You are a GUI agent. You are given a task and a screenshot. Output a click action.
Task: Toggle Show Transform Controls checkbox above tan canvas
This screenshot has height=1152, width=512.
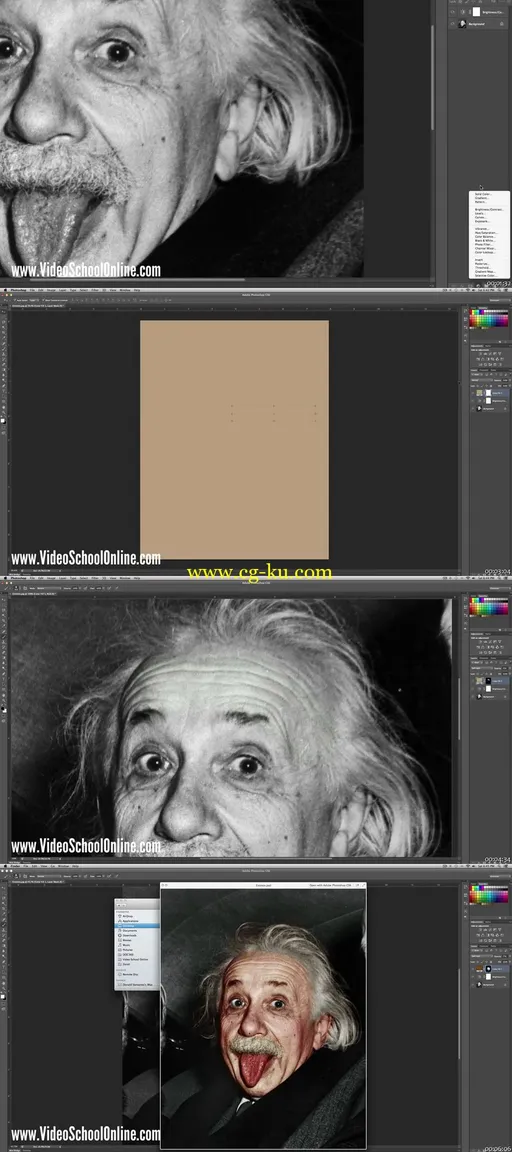(x=43, y=300)
